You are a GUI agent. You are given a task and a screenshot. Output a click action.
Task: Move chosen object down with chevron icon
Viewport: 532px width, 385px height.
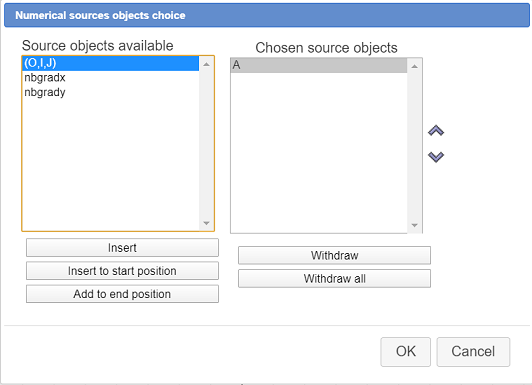436,156
